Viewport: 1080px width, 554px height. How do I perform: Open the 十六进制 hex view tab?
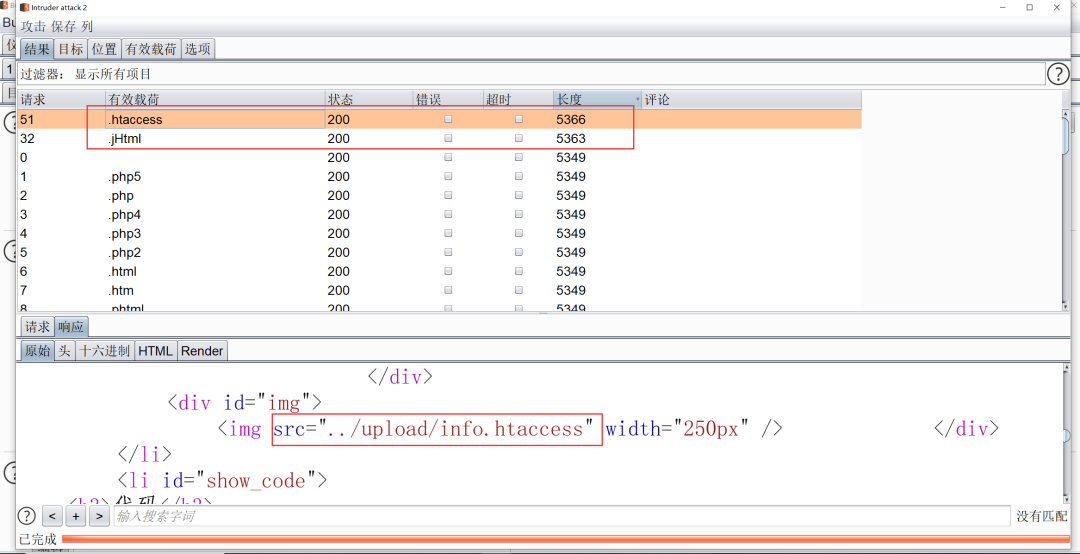[105, 351]
